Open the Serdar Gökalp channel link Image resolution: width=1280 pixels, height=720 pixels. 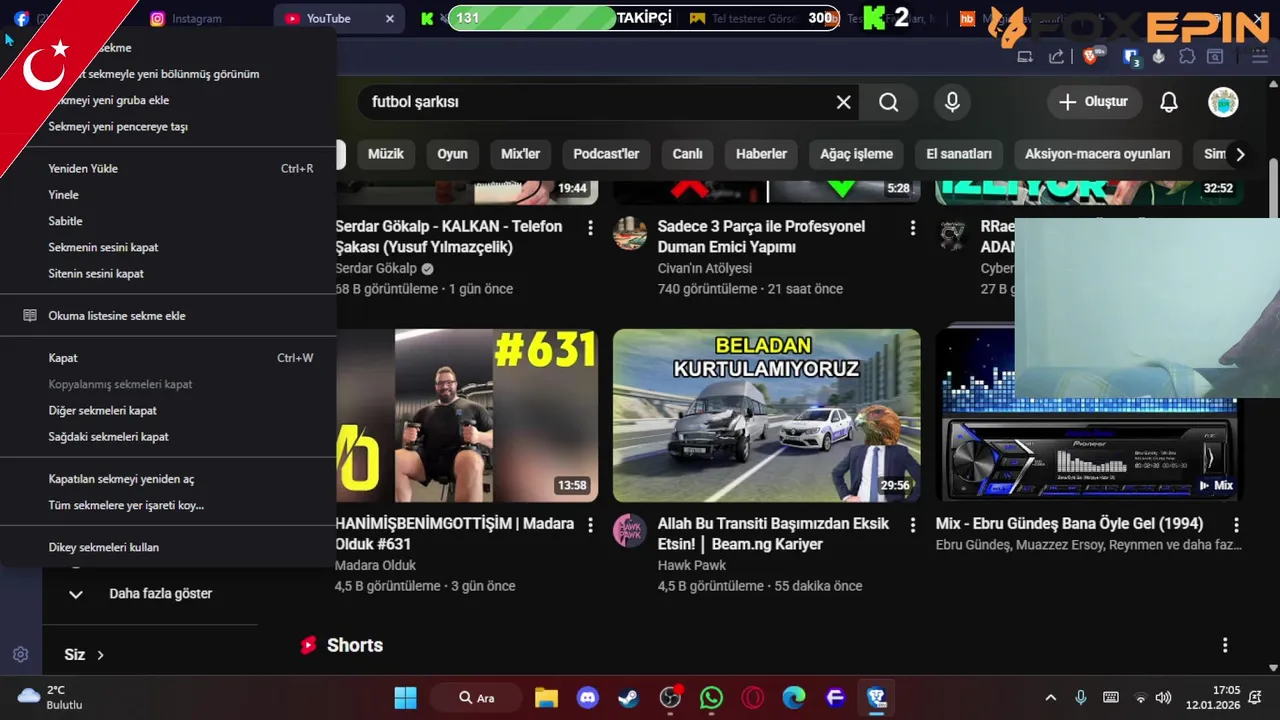pos(376,268)
